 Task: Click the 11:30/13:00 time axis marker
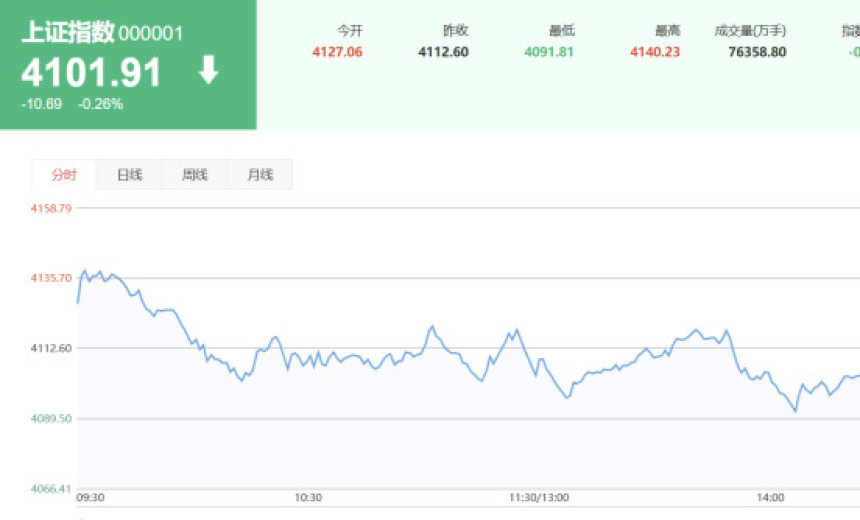(x=538, y=497)
